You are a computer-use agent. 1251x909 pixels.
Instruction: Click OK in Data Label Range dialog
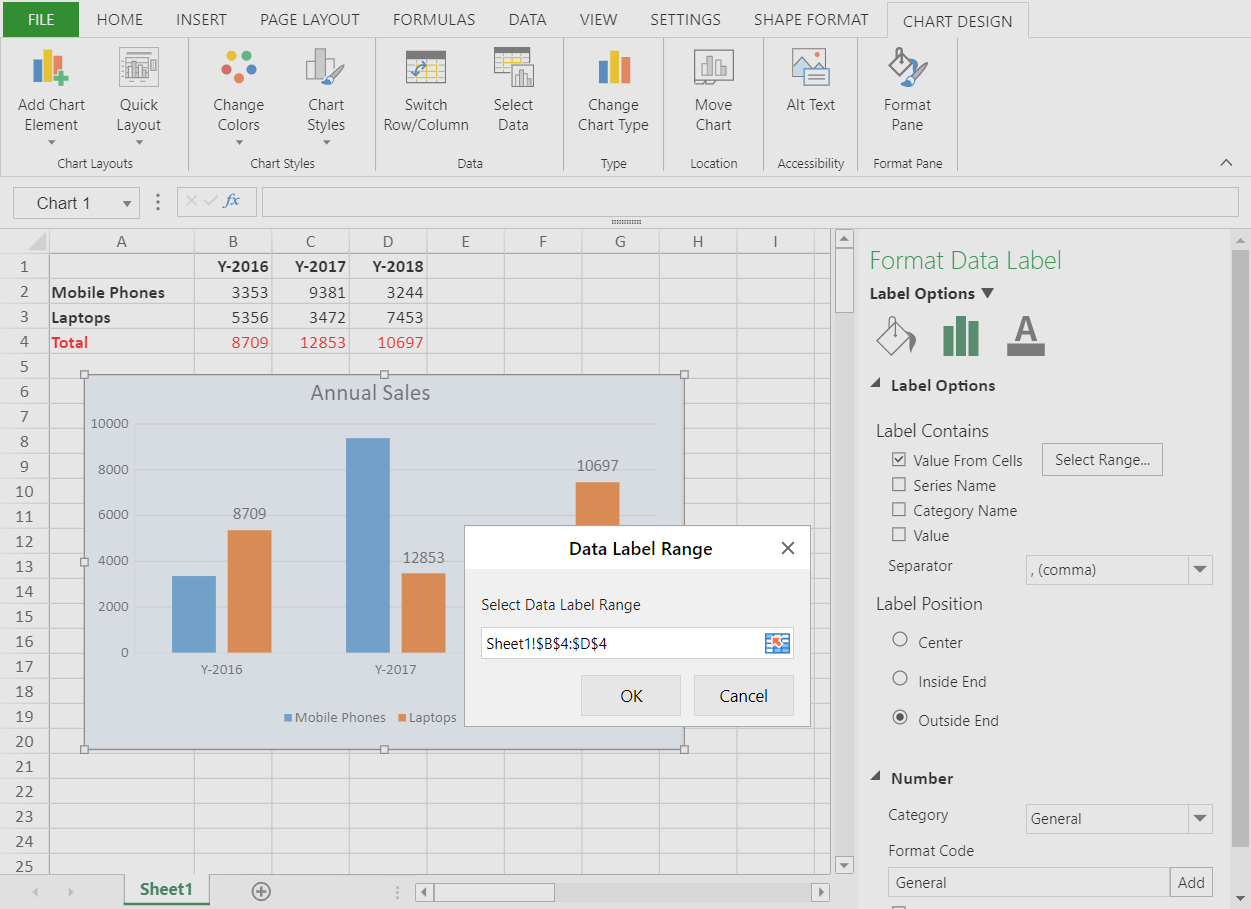point(631,696)
